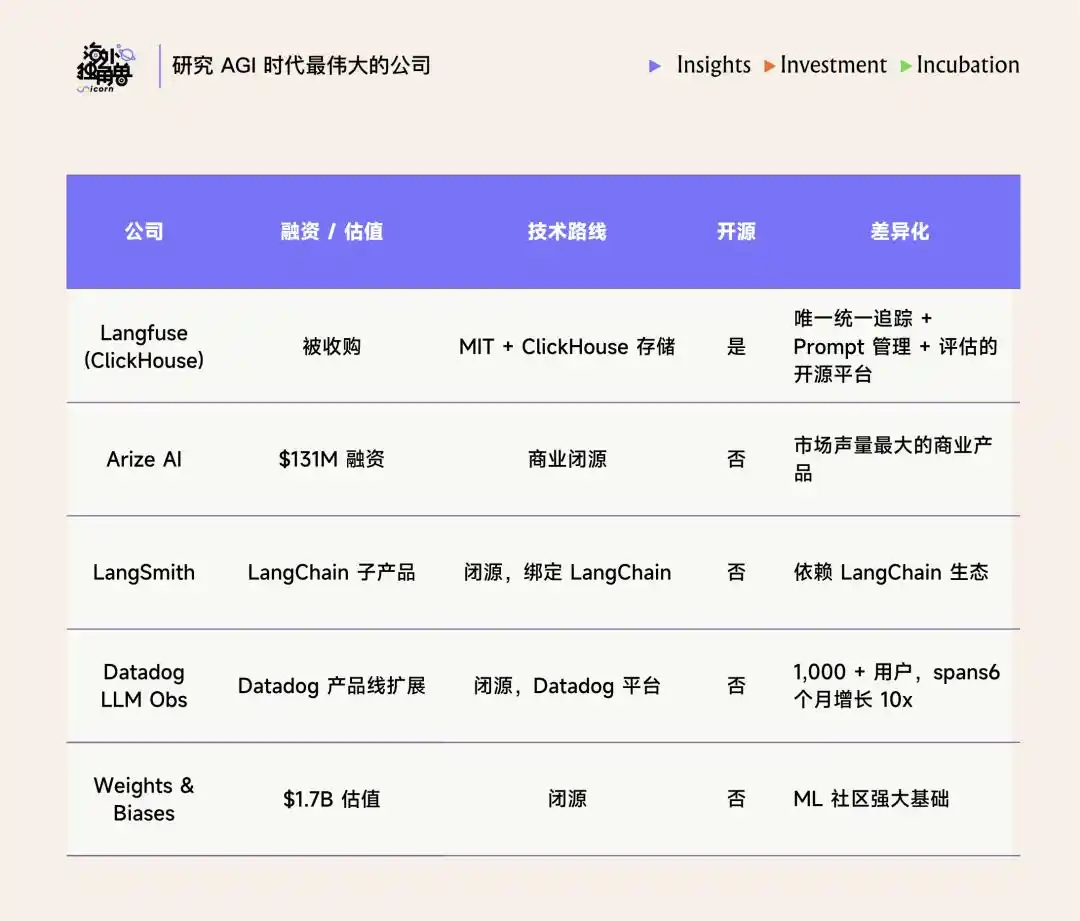Click the 否 cell in the LangSmith row
This screenshot has height=921, width=1080.
(736, 572)
